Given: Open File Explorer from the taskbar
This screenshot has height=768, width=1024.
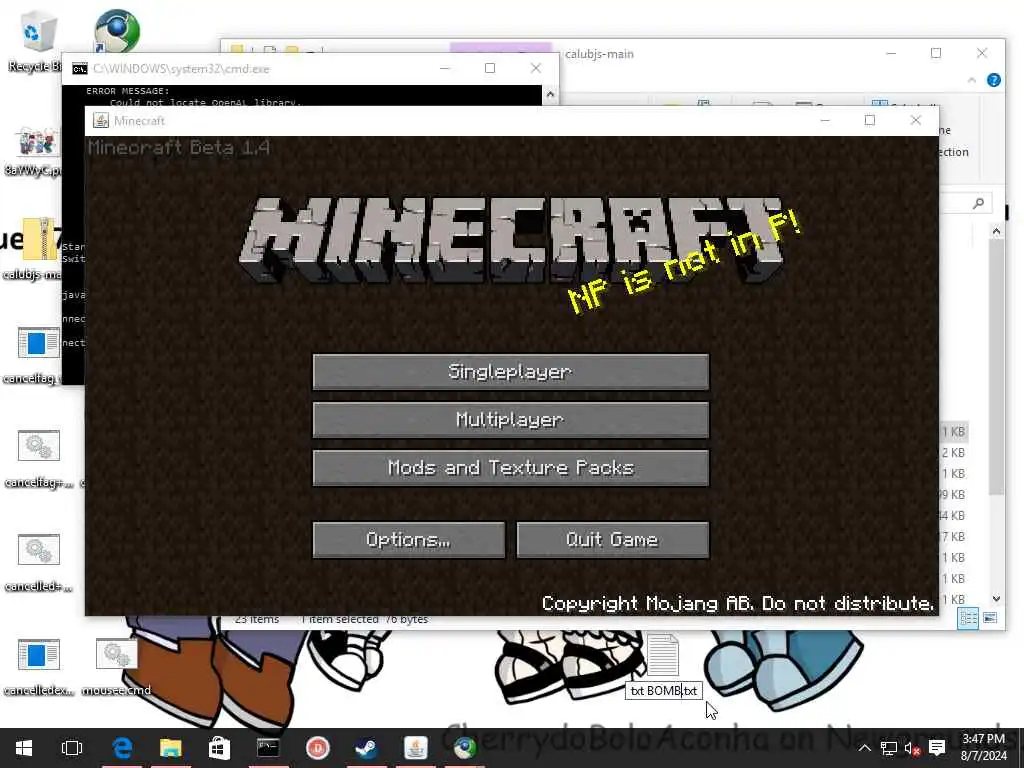Looking at the screenshot, I should click(x=170, y=748).
